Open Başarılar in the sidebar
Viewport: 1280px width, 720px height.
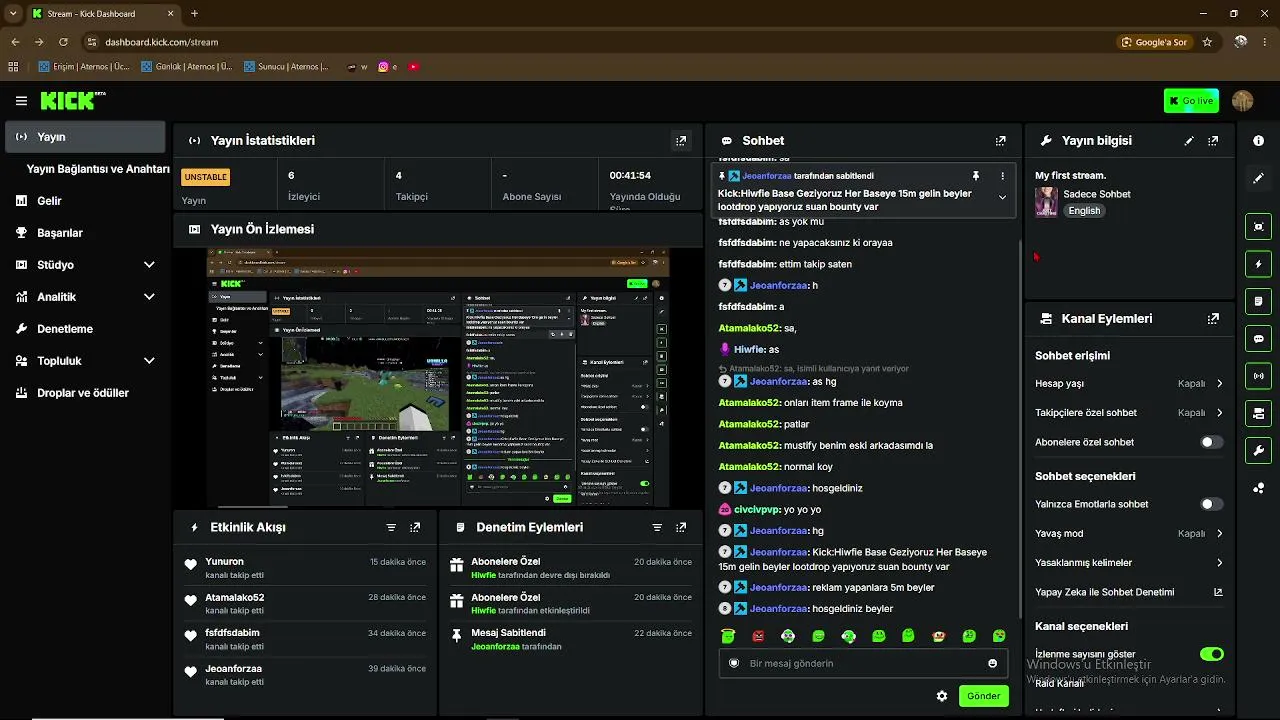click(85, 233)
